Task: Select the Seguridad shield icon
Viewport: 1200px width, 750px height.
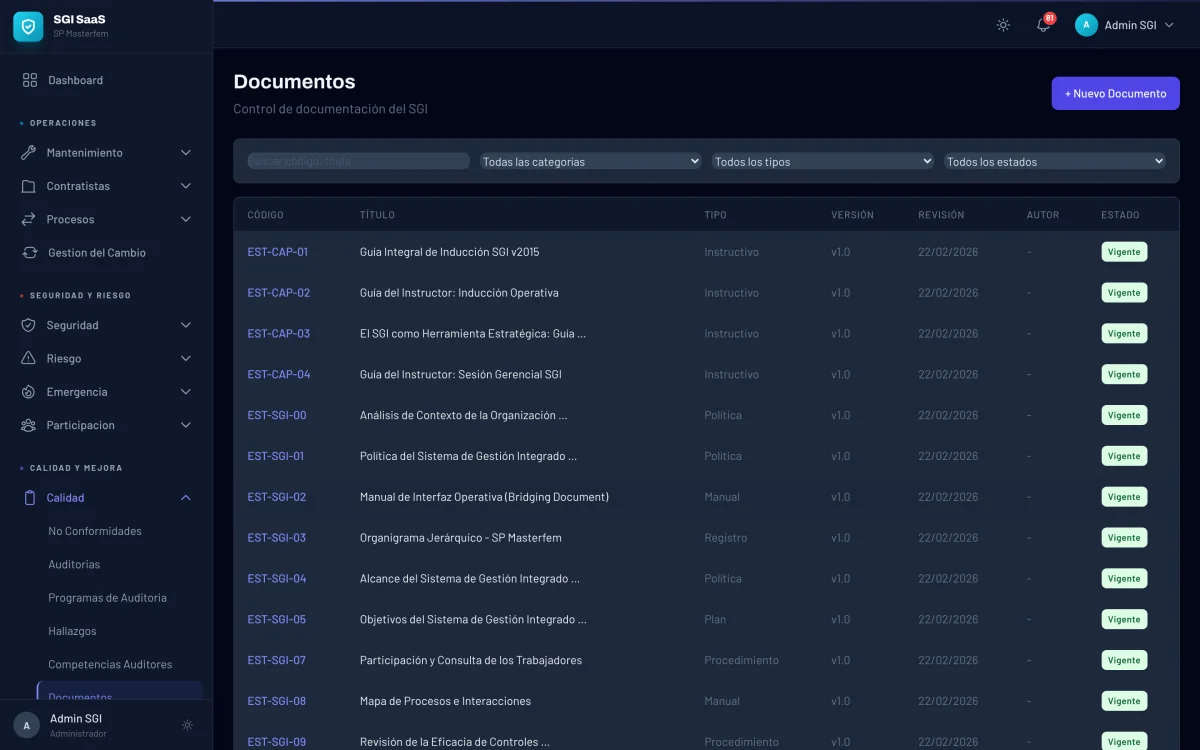Action: (28, 325)
